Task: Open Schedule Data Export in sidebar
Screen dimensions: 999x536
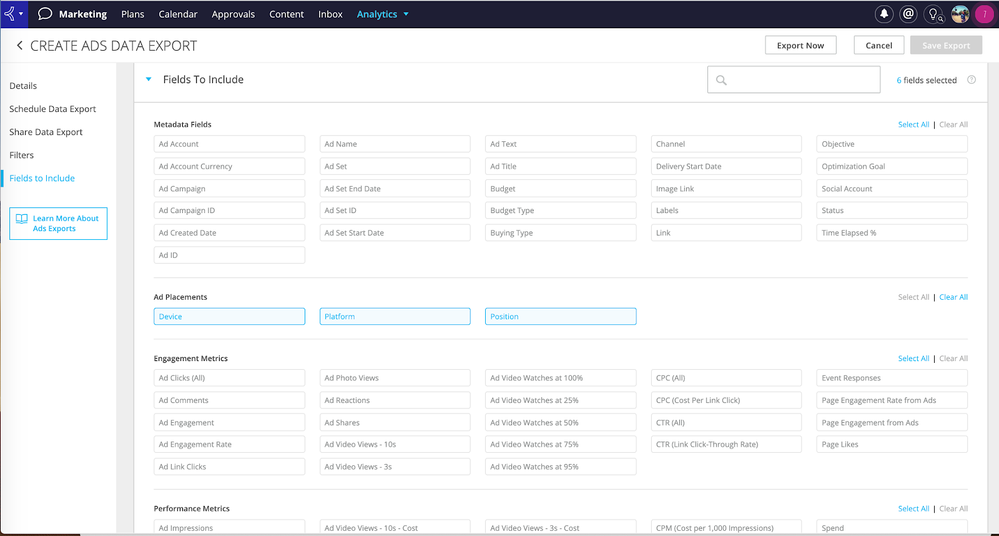Action: pos(52,109)
